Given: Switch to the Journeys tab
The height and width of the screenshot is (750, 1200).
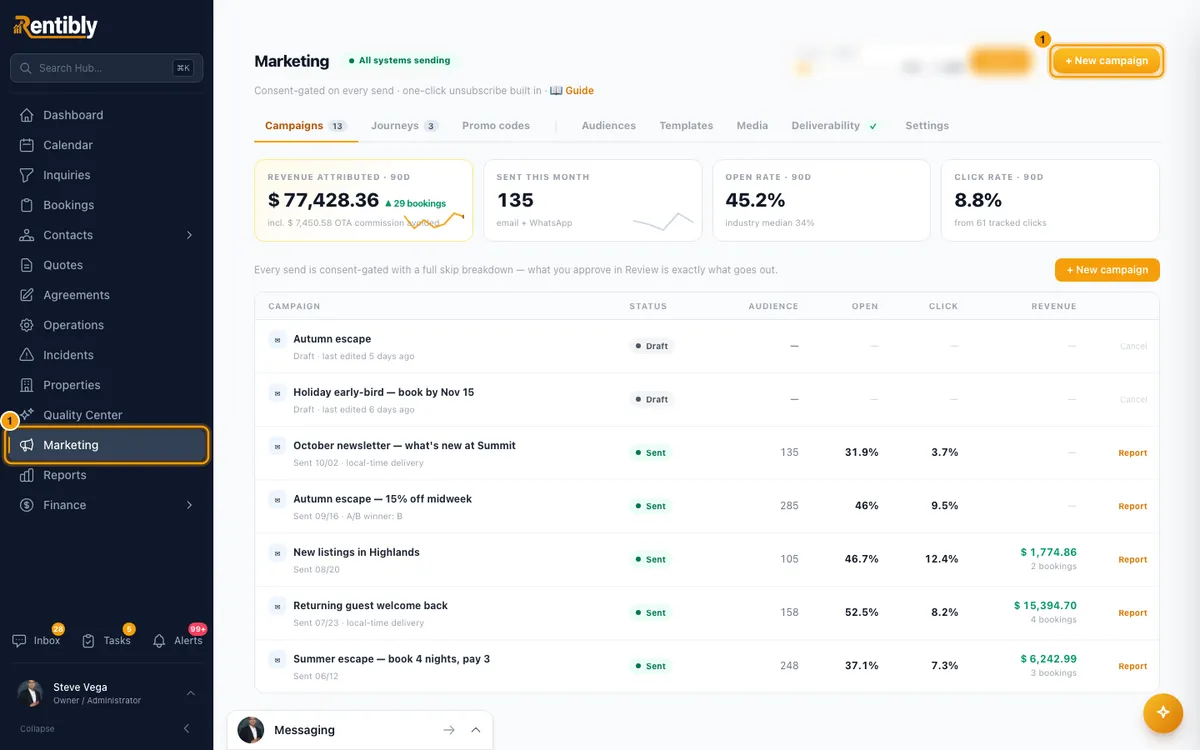Looking at the screenshot, I should click(404, 126).
